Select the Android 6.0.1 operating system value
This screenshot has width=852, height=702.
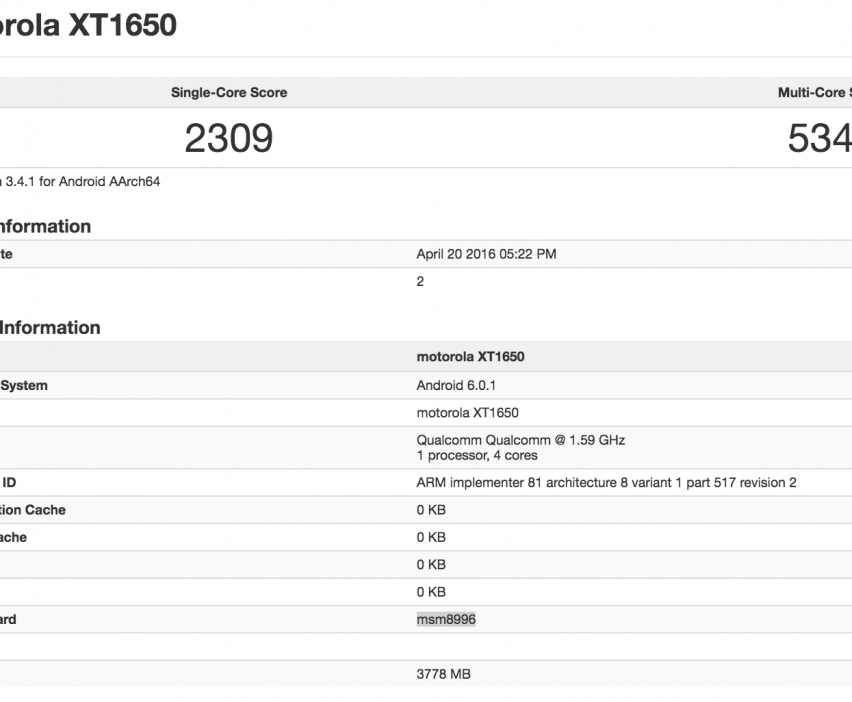click(x=453, y=385)
